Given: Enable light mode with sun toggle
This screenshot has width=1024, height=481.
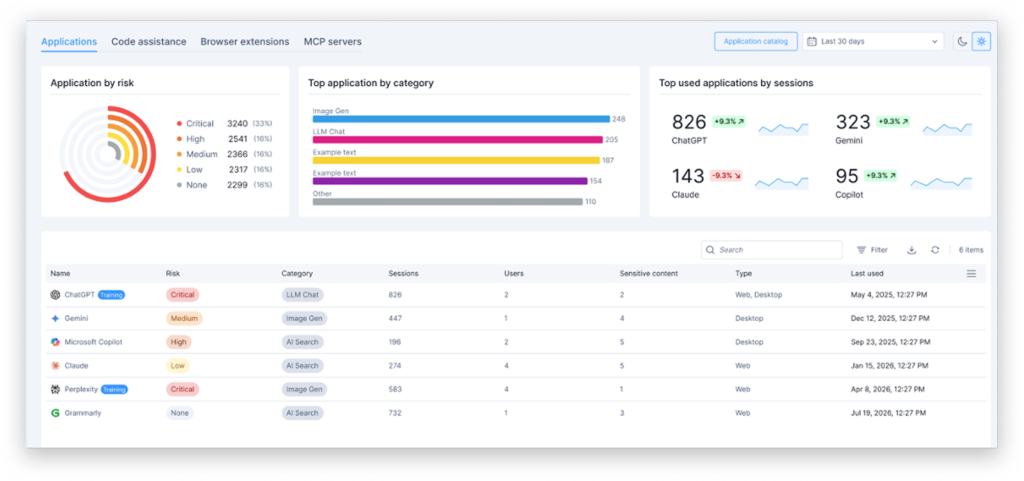Looking at the screenshot, I should [x=981, y=42].
